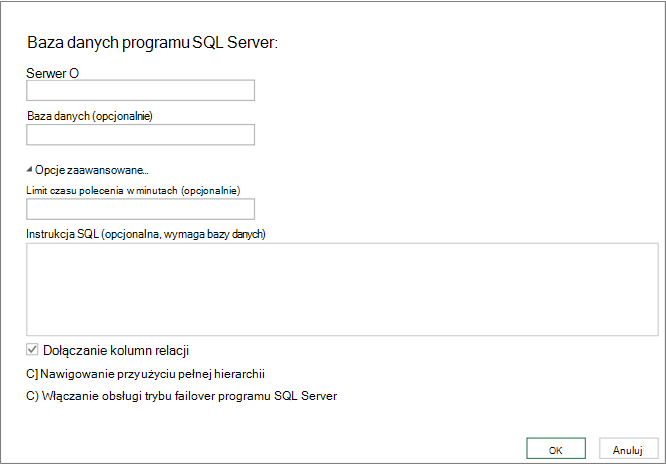
Task: Click the Serwer input field
Action: [141, 90]
